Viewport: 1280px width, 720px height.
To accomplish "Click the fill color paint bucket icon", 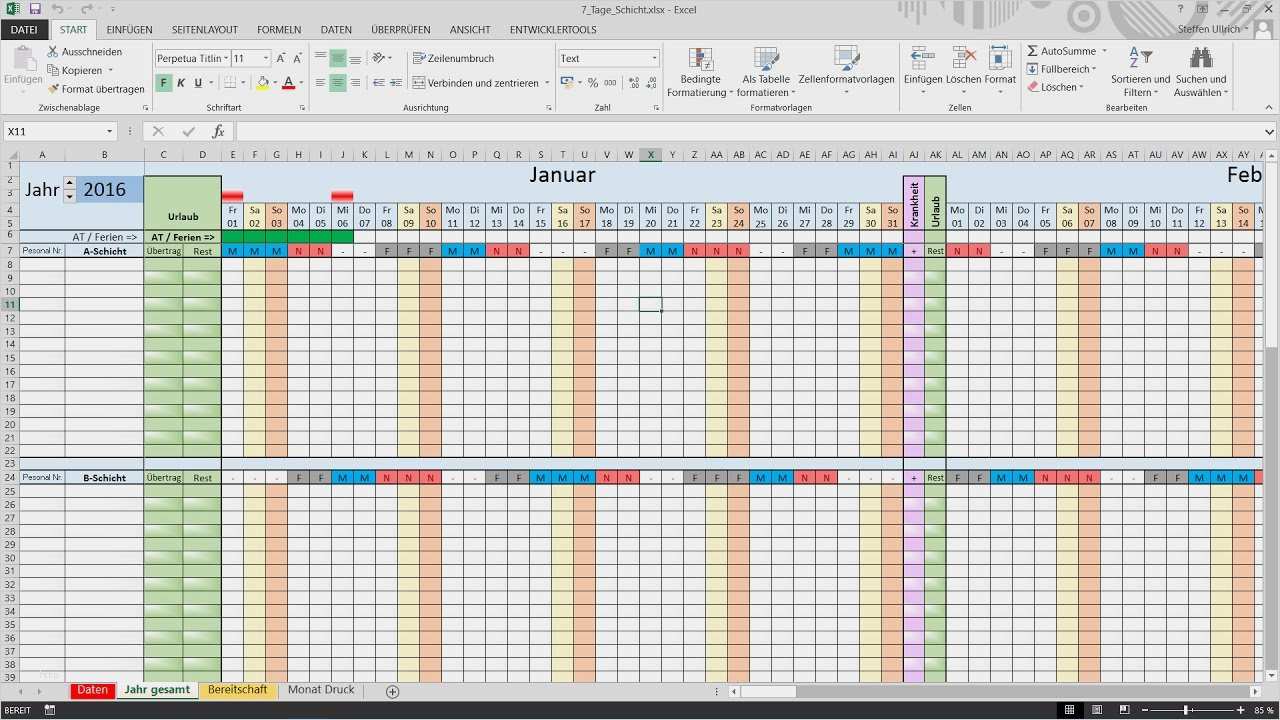I will [262, 83].
